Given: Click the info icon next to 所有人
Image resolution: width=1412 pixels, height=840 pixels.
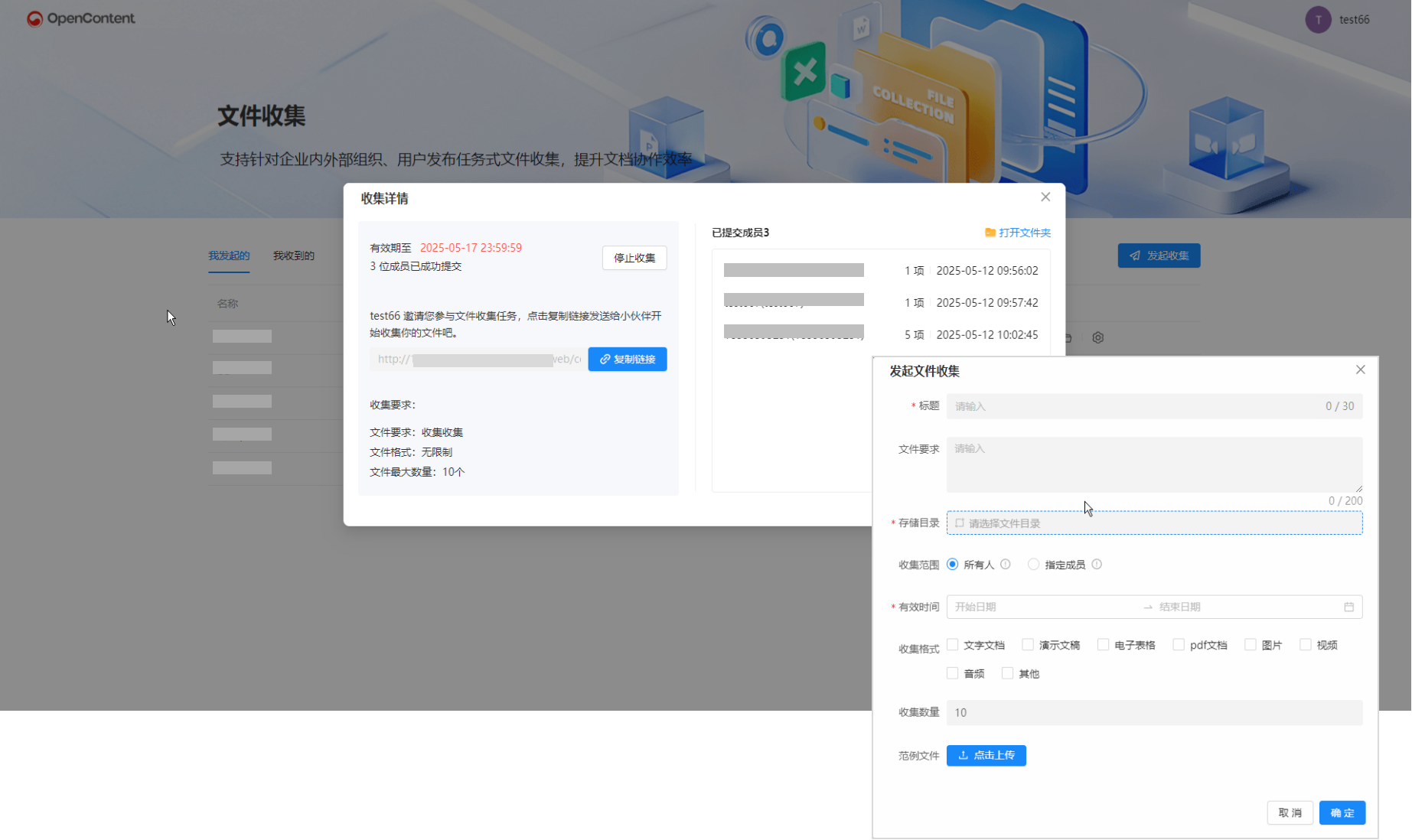Looking at the screenshot, I should click(1006, 565).
